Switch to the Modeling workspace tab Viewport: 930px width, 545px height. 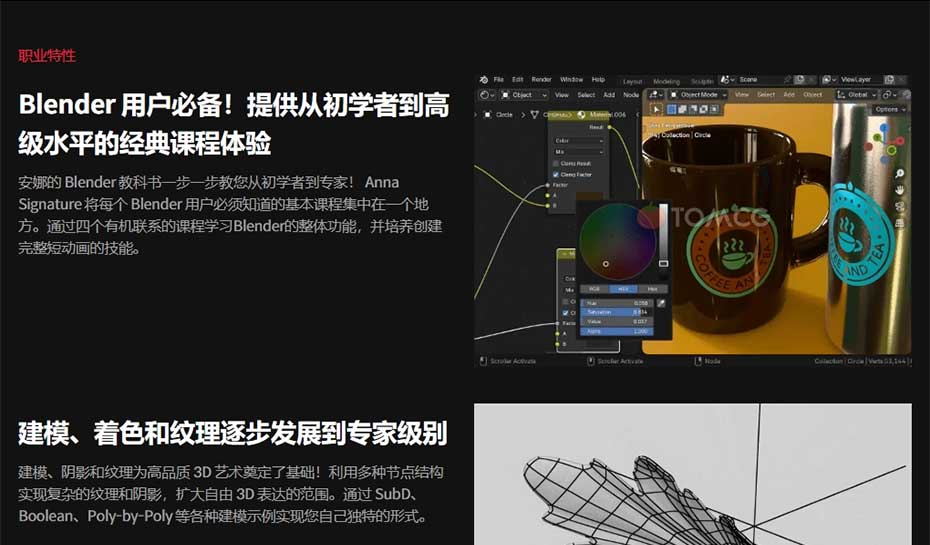pyautogui.click(x=667, y=82)
